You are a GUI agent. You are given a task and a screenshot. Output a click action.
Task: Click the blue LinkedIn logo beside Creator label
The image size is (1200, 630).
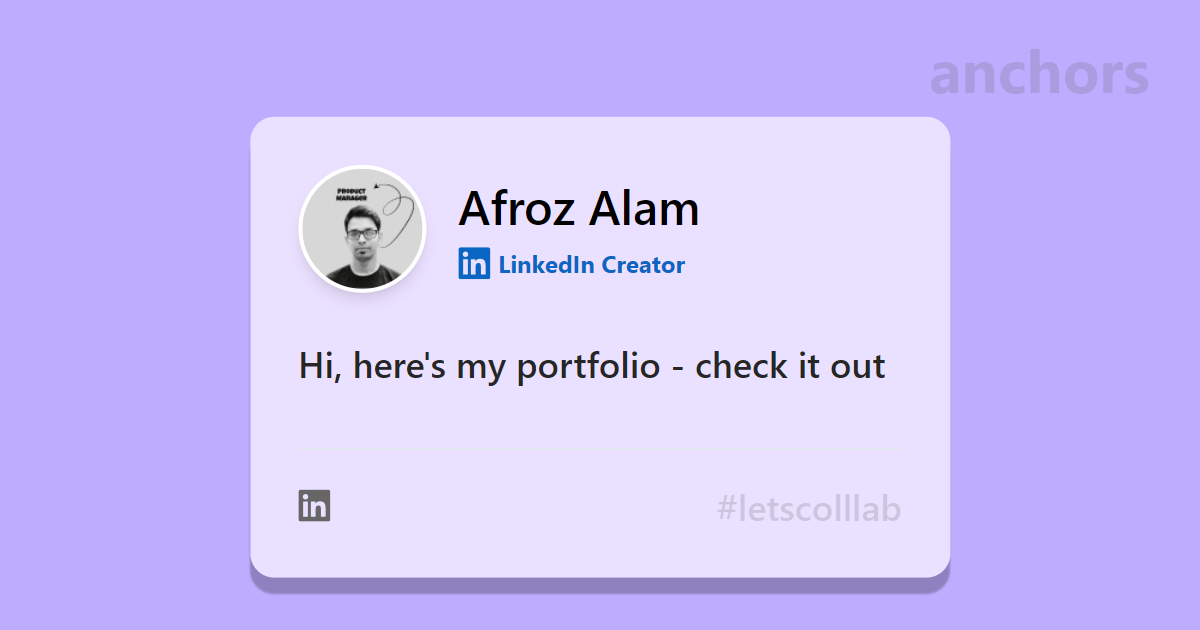tap(474, 264)
